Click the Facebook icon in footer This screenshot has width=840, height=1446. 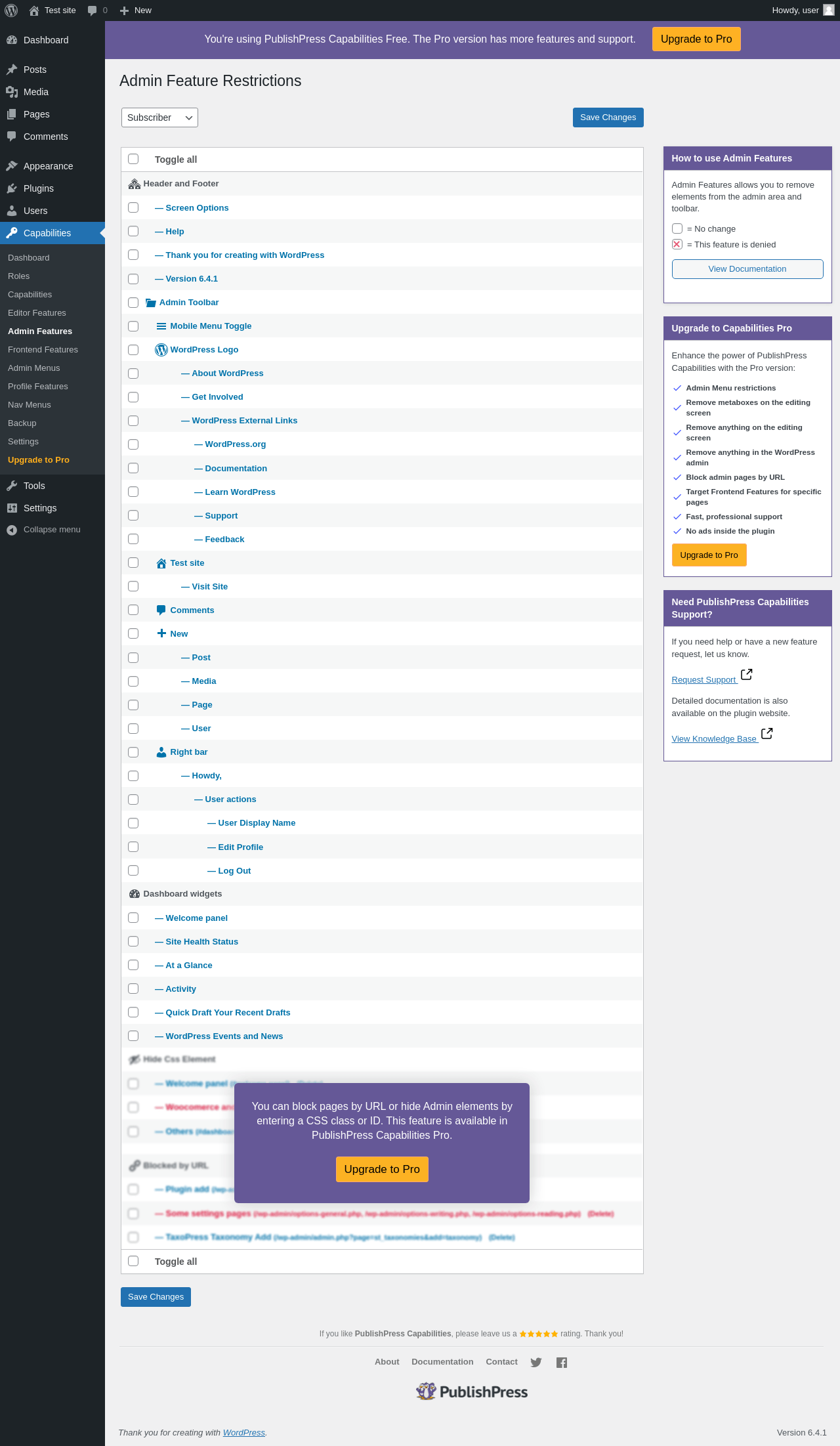(562, 1363)
